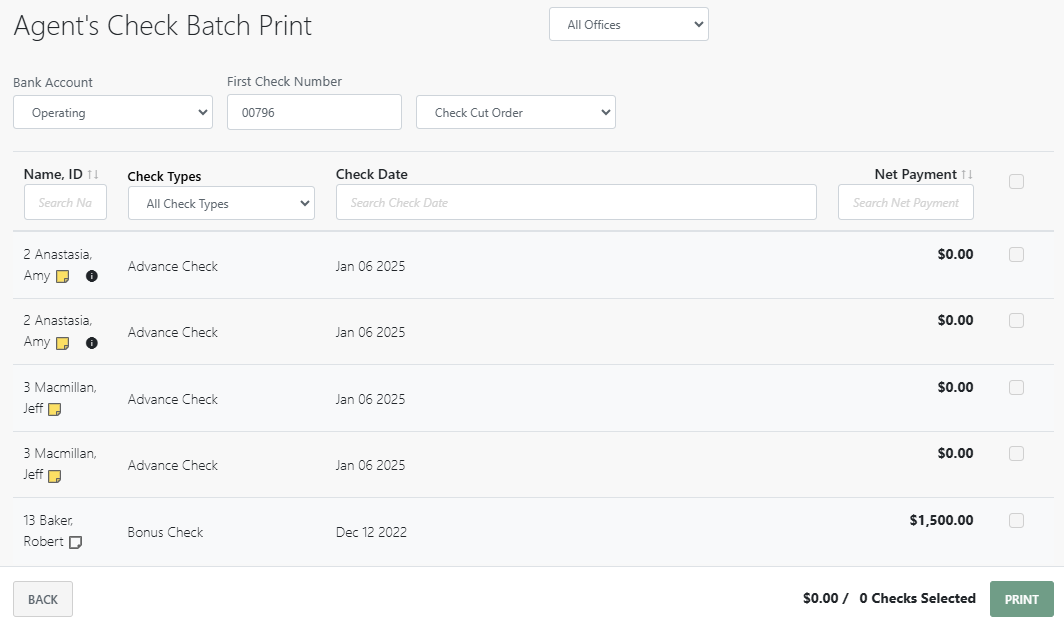Click the empty note icon beside Baker, Robert

point(75,542)
